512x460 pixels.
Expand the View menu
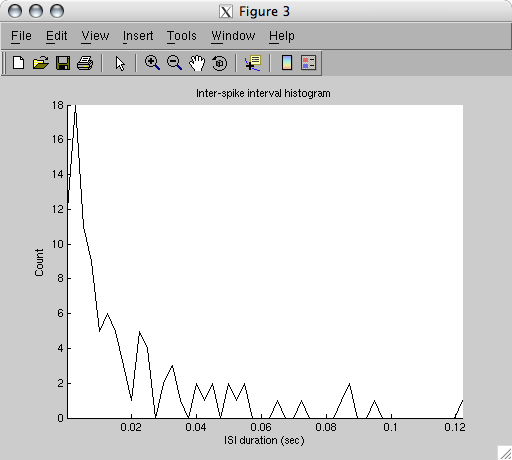pyautogui.click(x=95, y=36)
